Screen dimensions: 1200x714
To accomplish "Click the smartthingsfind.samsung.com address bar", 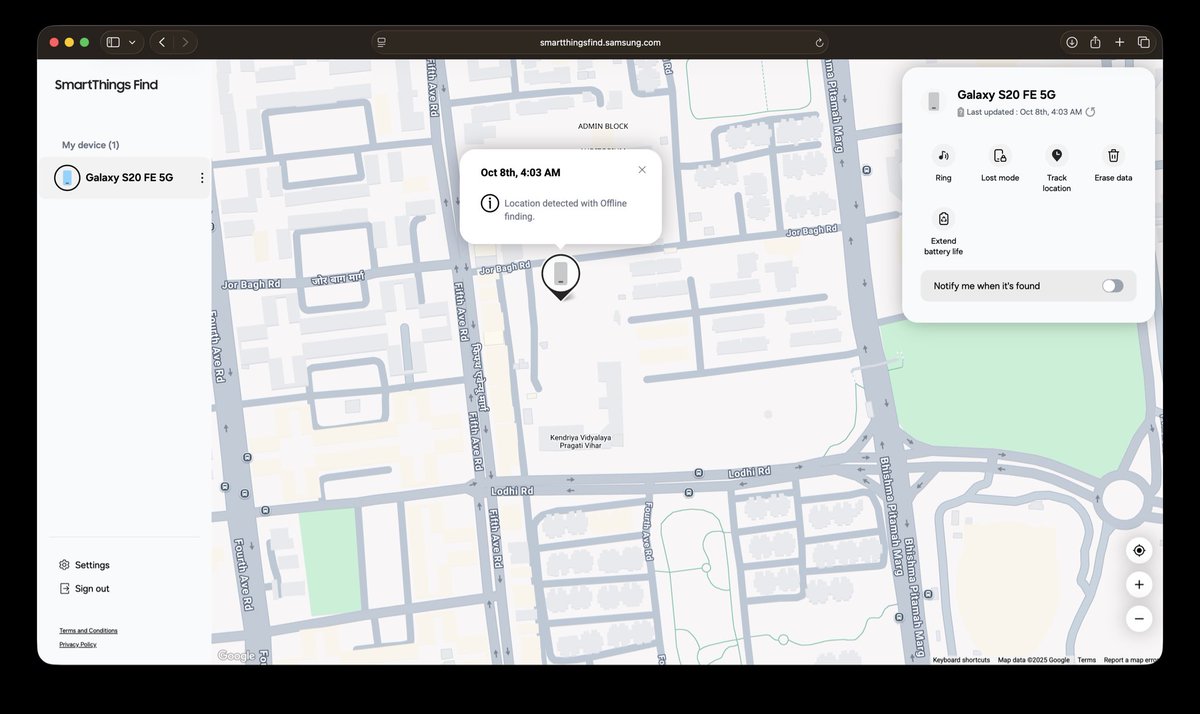I will coord(600,42).
